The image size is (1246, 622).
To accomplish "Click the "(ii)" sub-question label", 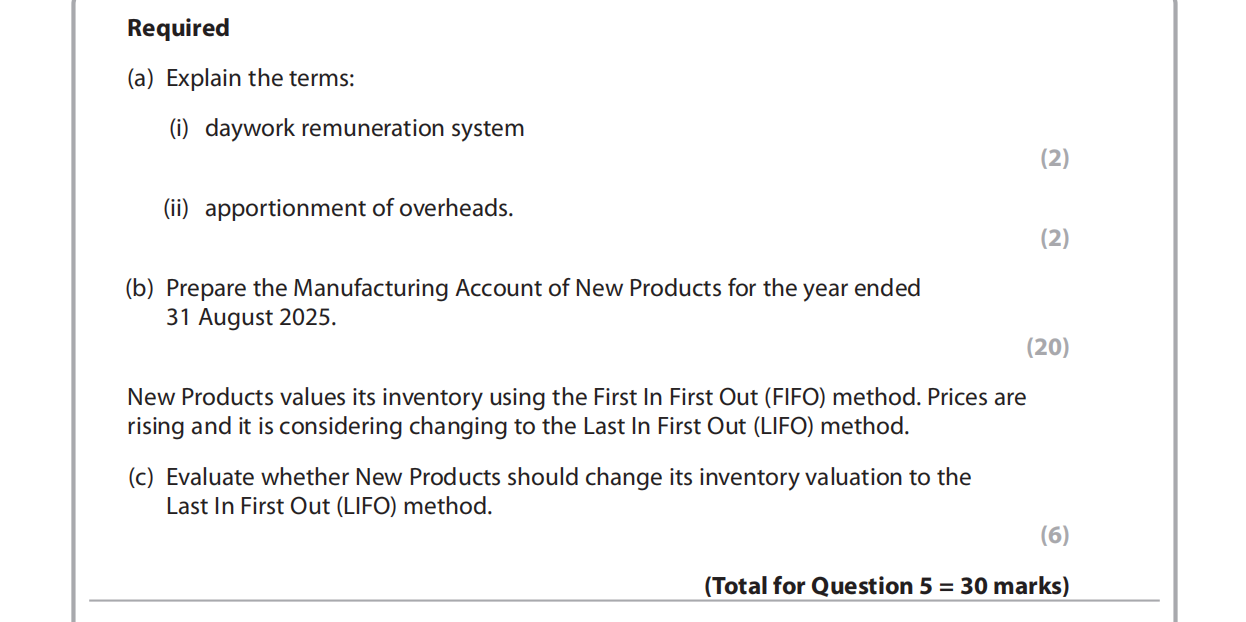I will [x=176, y=208].
